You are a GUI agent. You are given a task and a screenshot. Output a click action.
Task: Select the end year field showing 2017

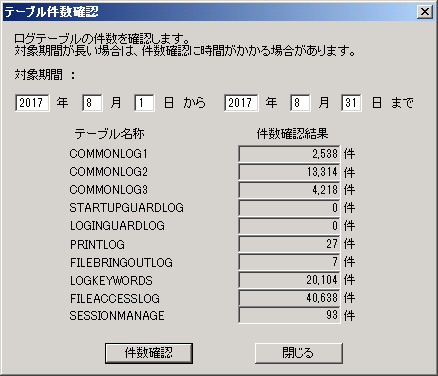point(241,103)
